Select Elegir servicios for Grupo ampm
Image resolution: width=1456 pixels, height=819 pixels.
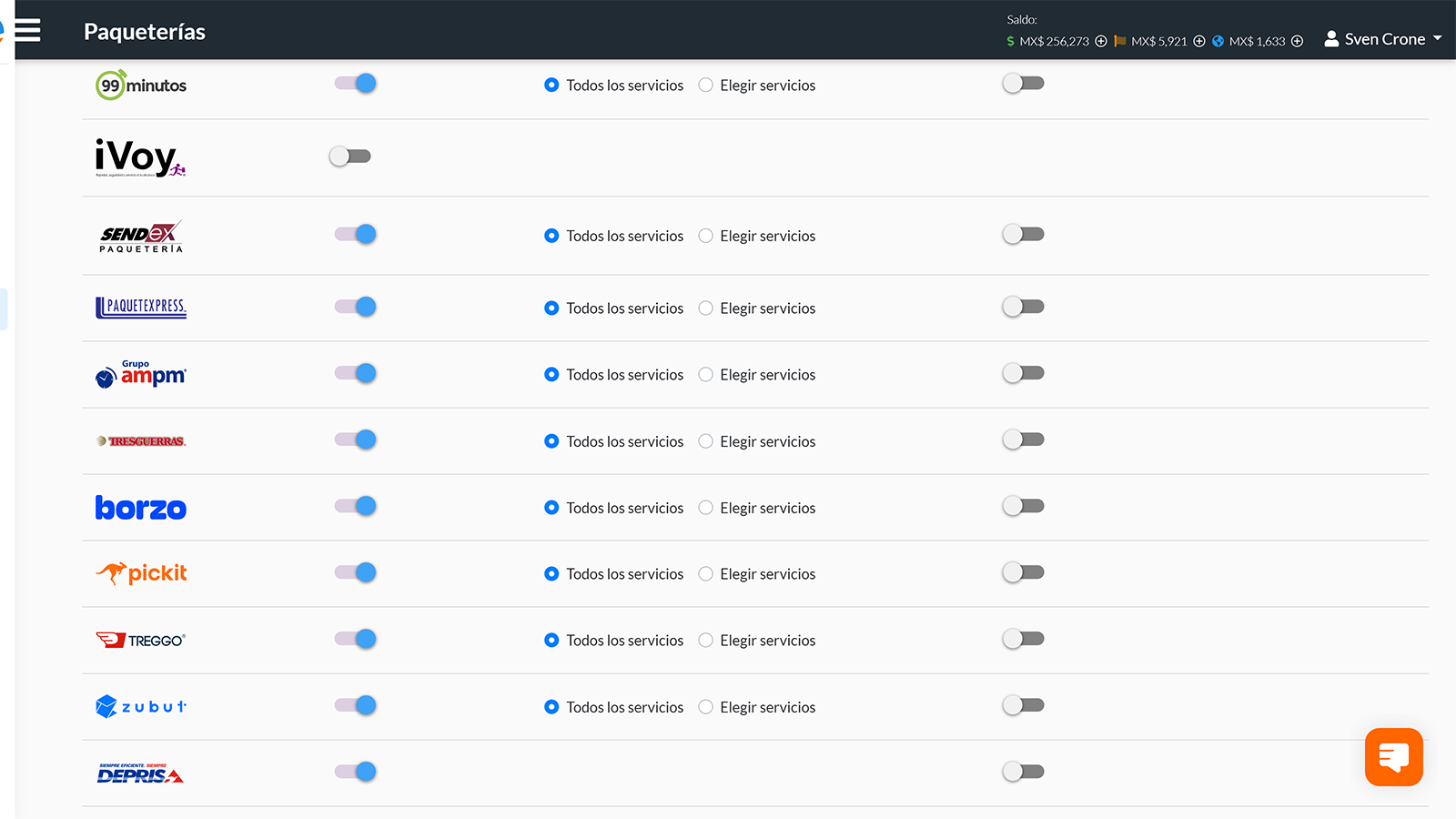705,375
